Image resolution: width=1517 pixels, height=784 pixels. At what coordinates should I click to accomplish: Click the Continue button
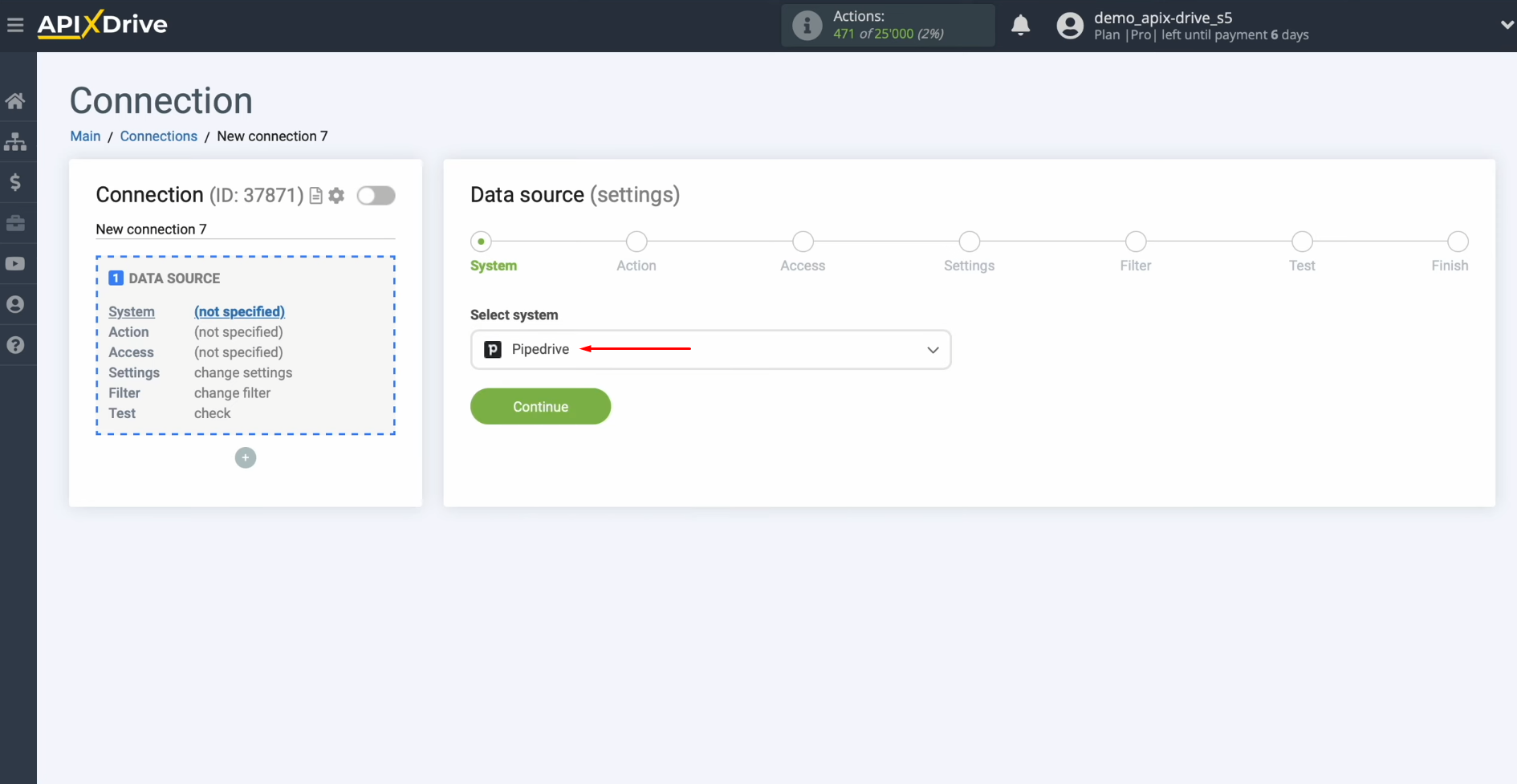point(540,406)
